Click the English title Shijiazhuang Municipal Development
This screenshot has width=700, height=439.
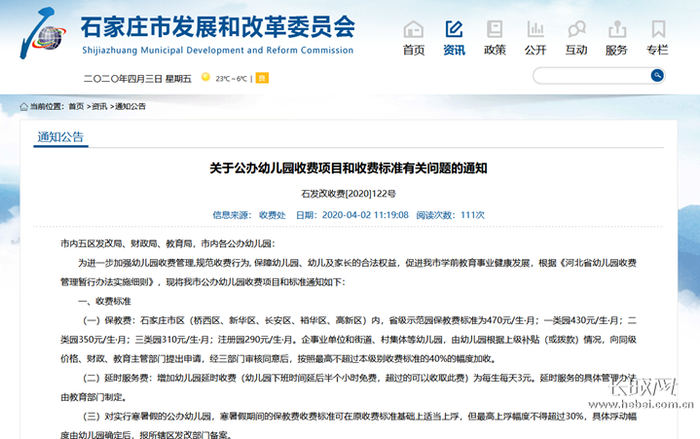[x=218, y=50]
